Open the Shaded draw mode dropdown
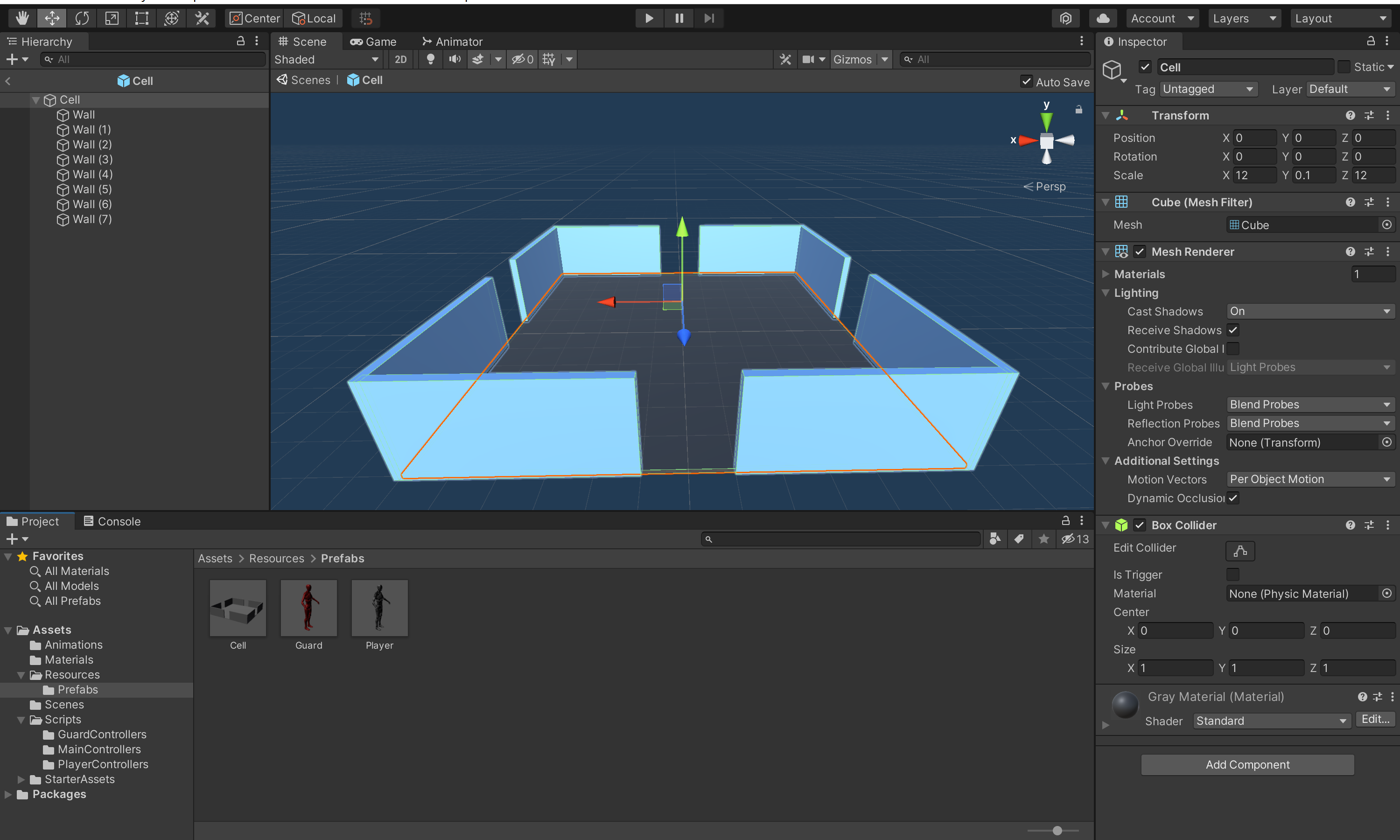1400x840 pixels. coord(327,59)
